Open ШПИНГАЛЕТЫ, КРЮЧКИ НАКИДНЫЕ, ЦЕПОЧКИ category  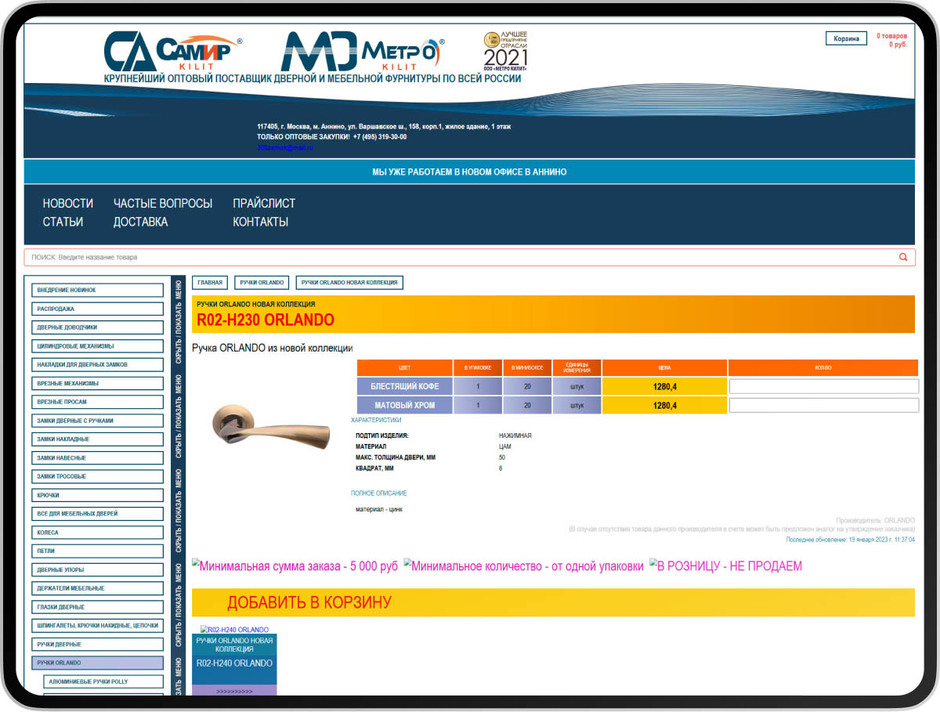click(x=97, y=626)
